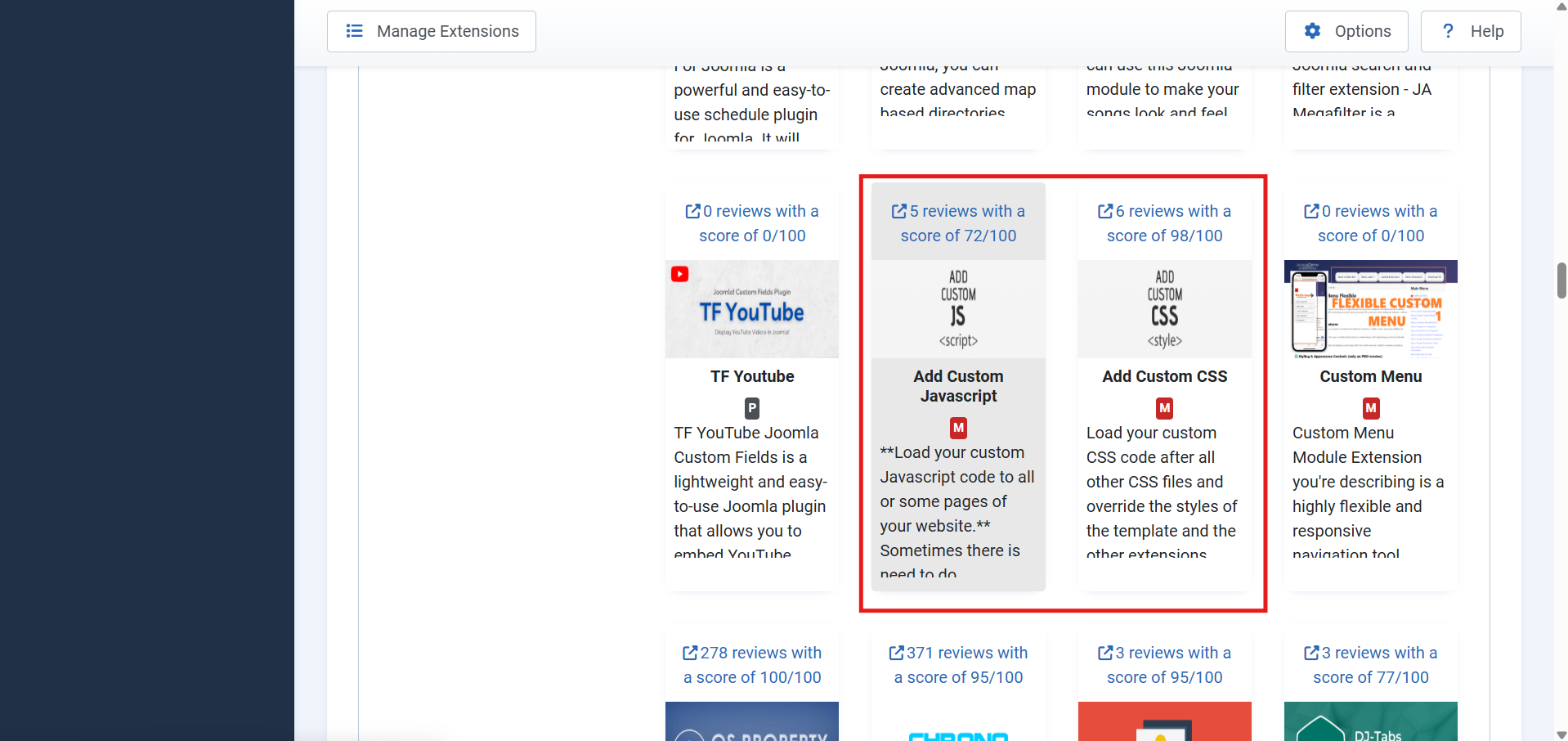Open the TF YouTube thumbnail image

click(x=752, y=309)
